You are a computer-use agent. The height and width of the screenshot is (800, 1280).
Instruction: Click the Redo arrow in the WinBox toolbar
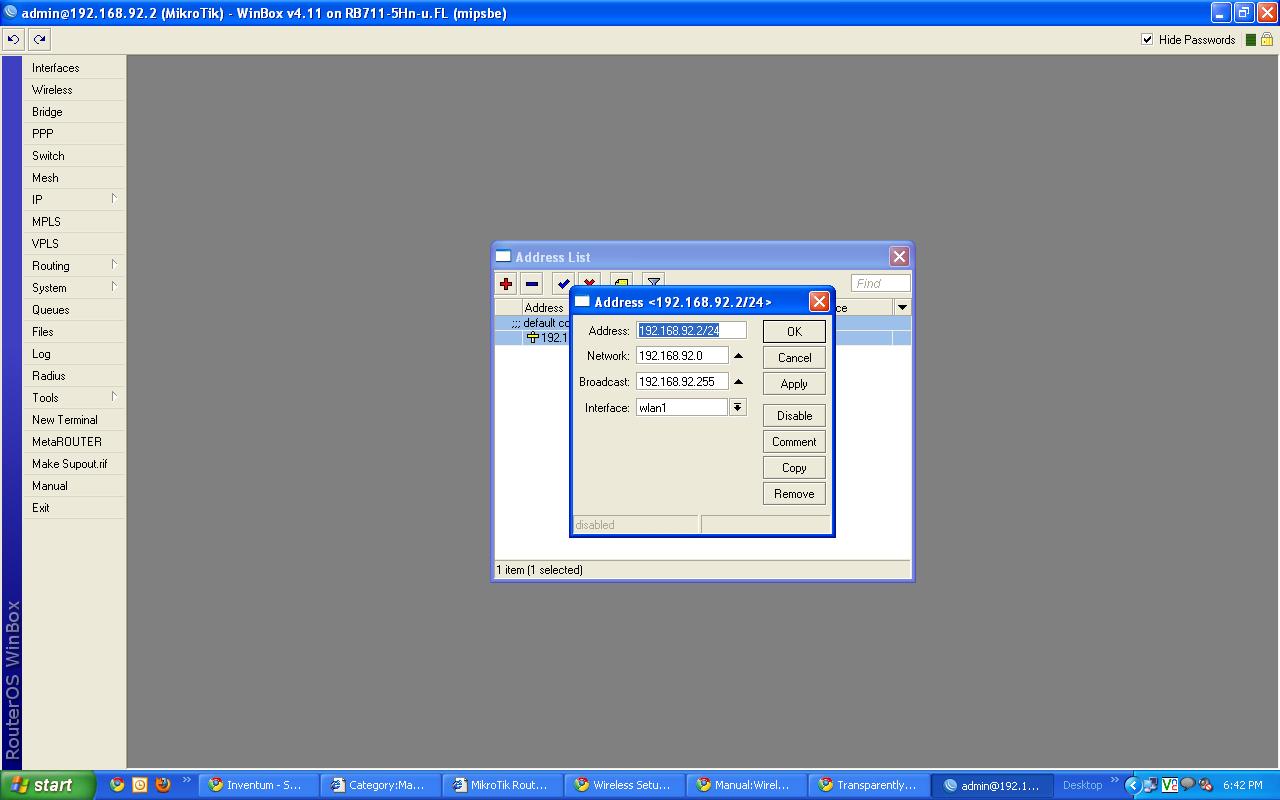(x=39, y=40)
